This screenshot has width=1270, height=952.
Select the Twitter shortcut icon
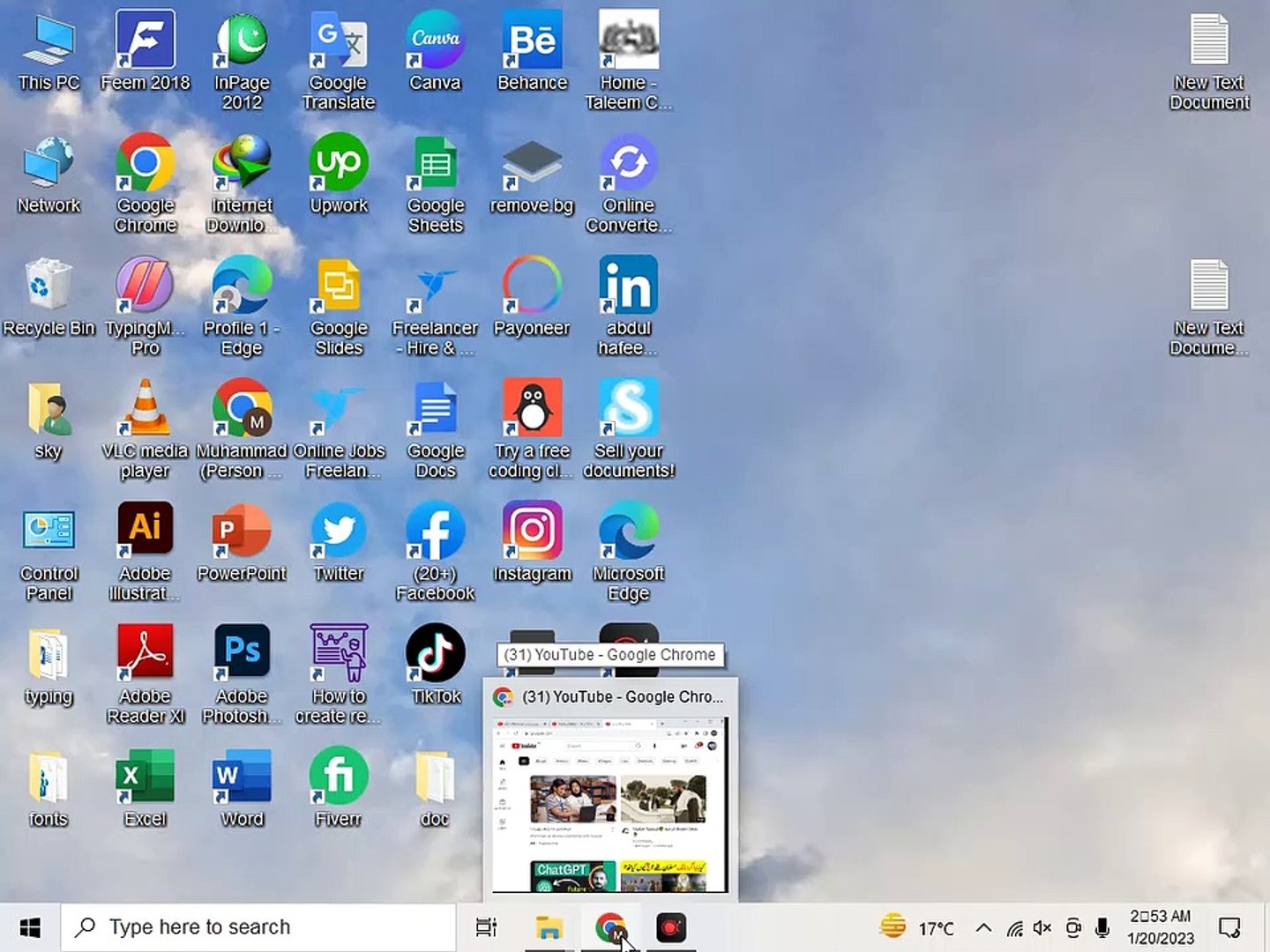pos(339,543)
